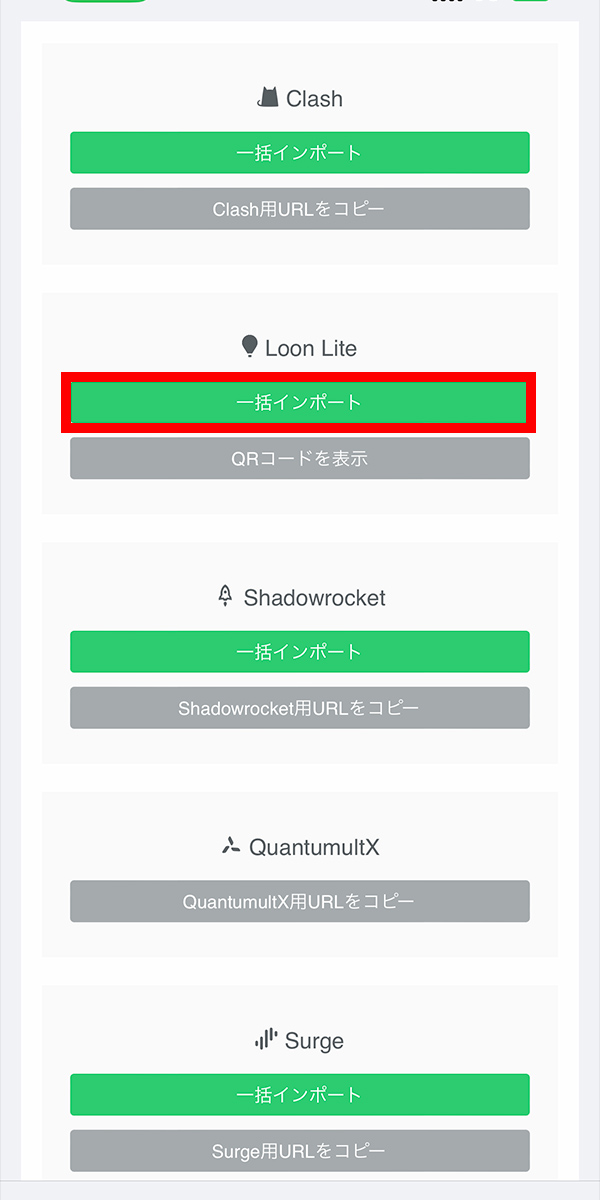Screen dimensions: 600x1200
Task: Copy the Shadowrocket 用 URL
Action: coord(299,707)
